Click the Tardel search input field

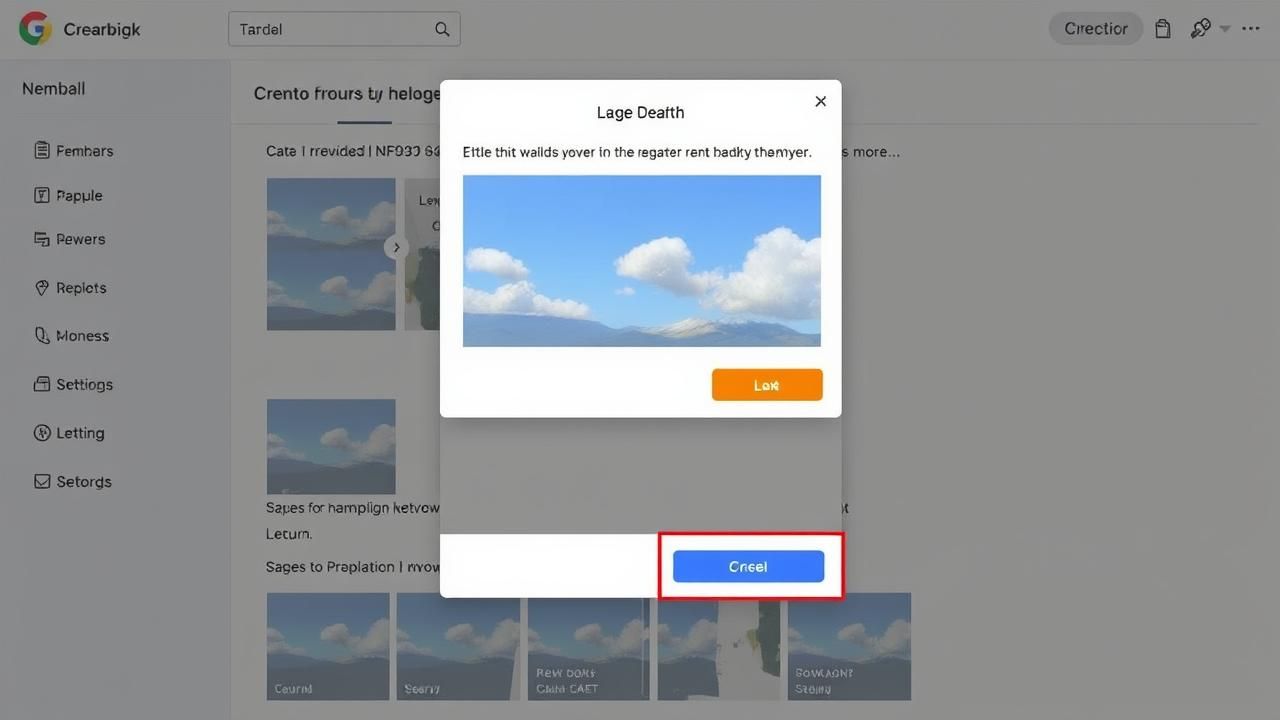tap(330, 29)
